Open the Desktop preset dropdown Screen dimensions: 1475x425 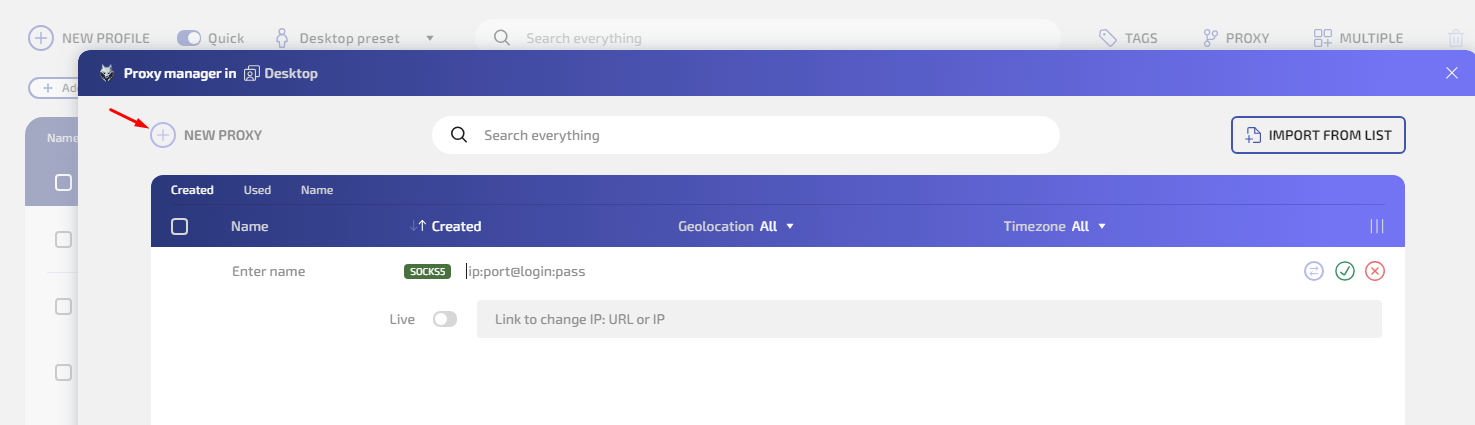pos(430,38)
